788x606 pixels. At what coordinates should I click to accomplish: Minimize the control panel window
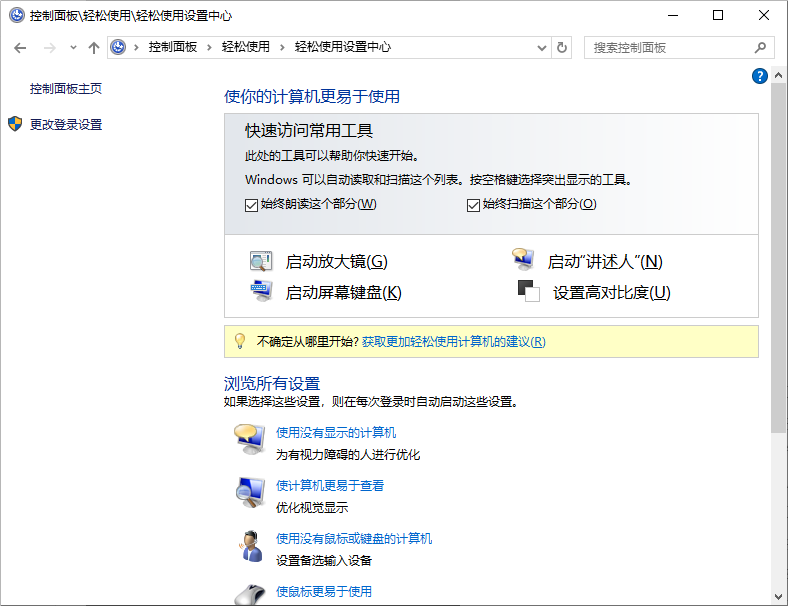(673, 15)
